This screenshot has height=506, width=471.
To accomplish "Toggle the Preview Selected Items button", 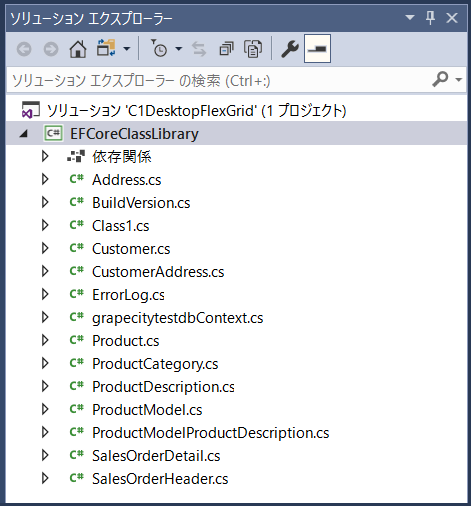I will [317, 49].
